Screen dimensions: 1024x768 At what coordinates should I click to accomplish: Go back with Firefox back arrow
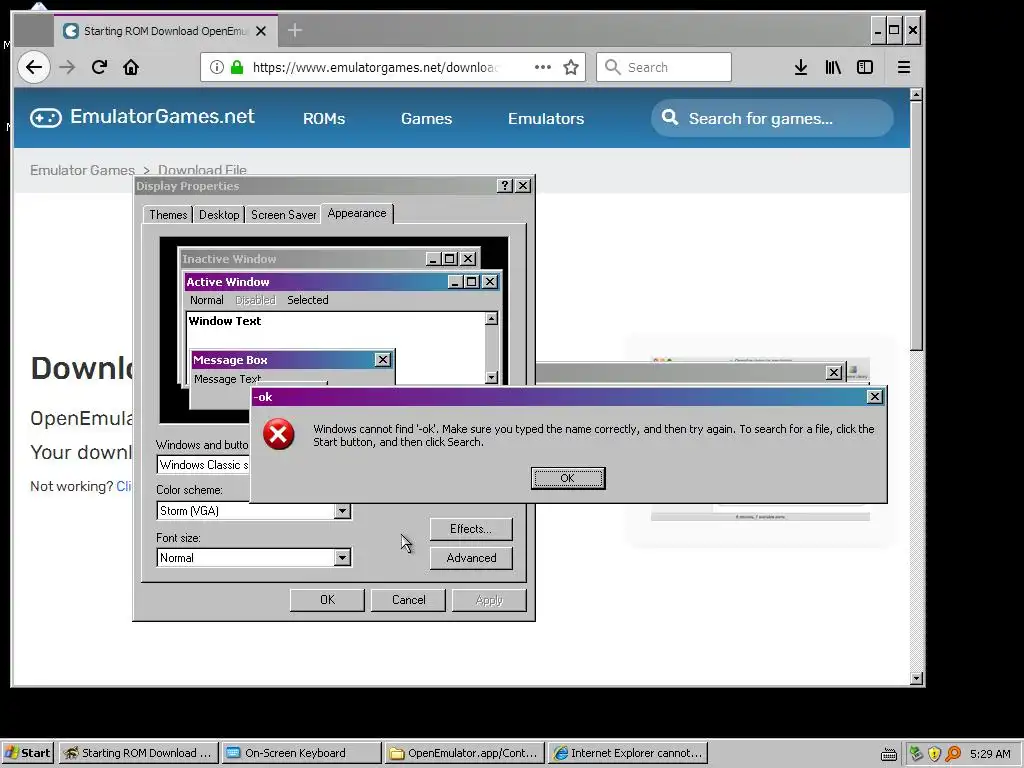34,67
